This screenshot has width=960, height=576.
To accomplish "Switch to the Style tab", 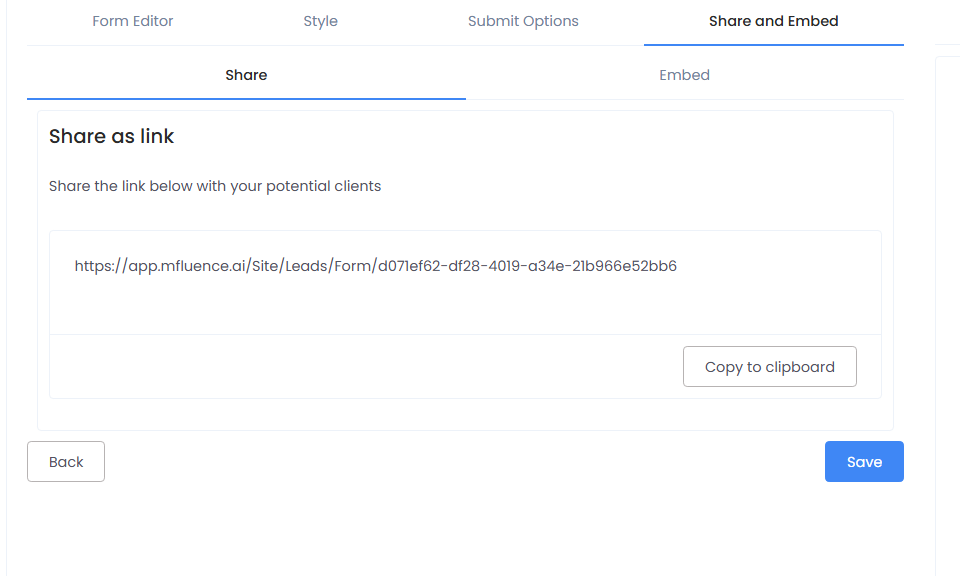I will [320, 21].
